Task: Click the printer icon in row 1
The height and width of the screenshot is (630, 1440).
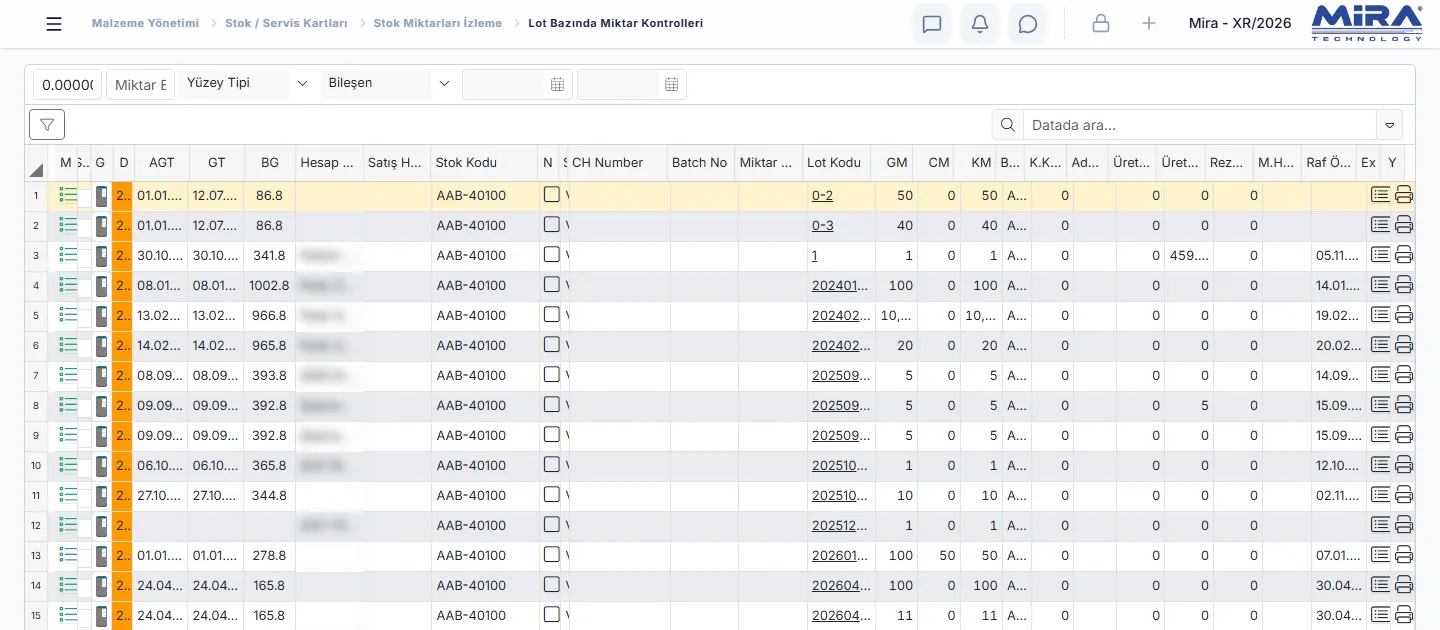Action: [1404, 196]
